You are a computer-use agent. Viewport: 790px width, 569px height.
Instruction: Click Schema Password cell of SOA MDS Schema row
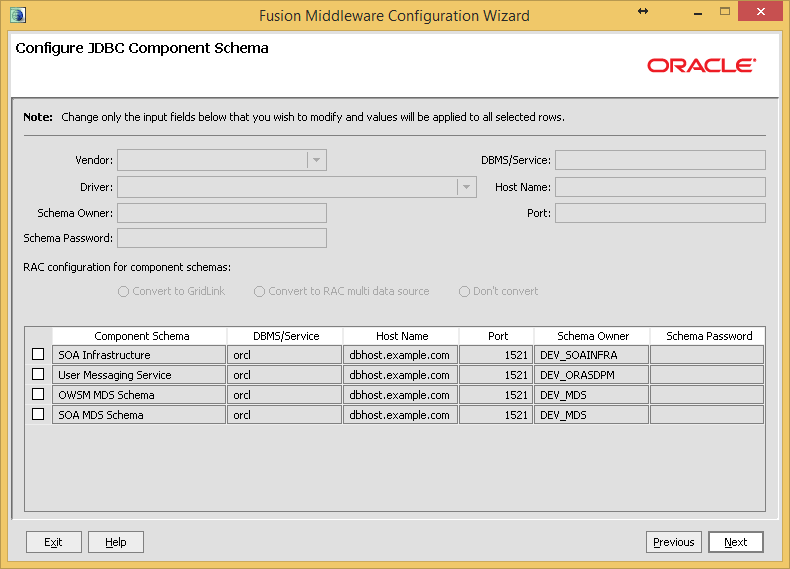[x=707, y=415]
